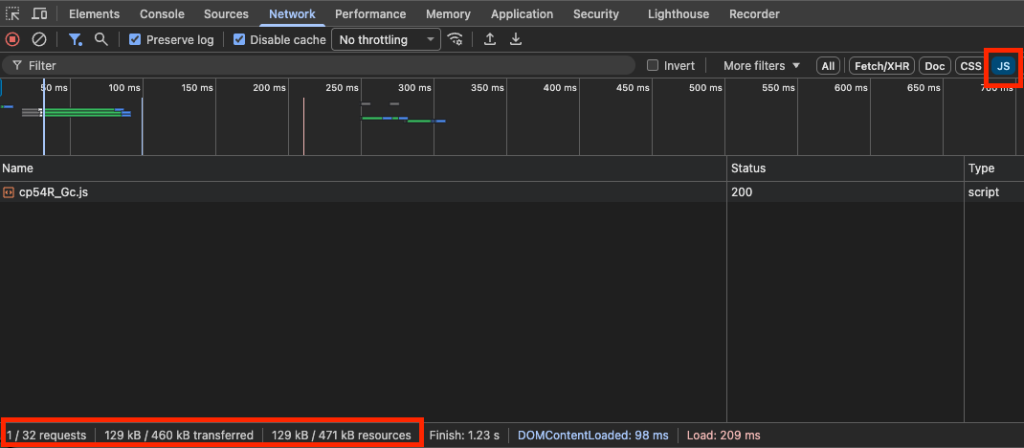
Task: Click the script icon beside cp54R_Gc.js
Action: click(8, 193)
